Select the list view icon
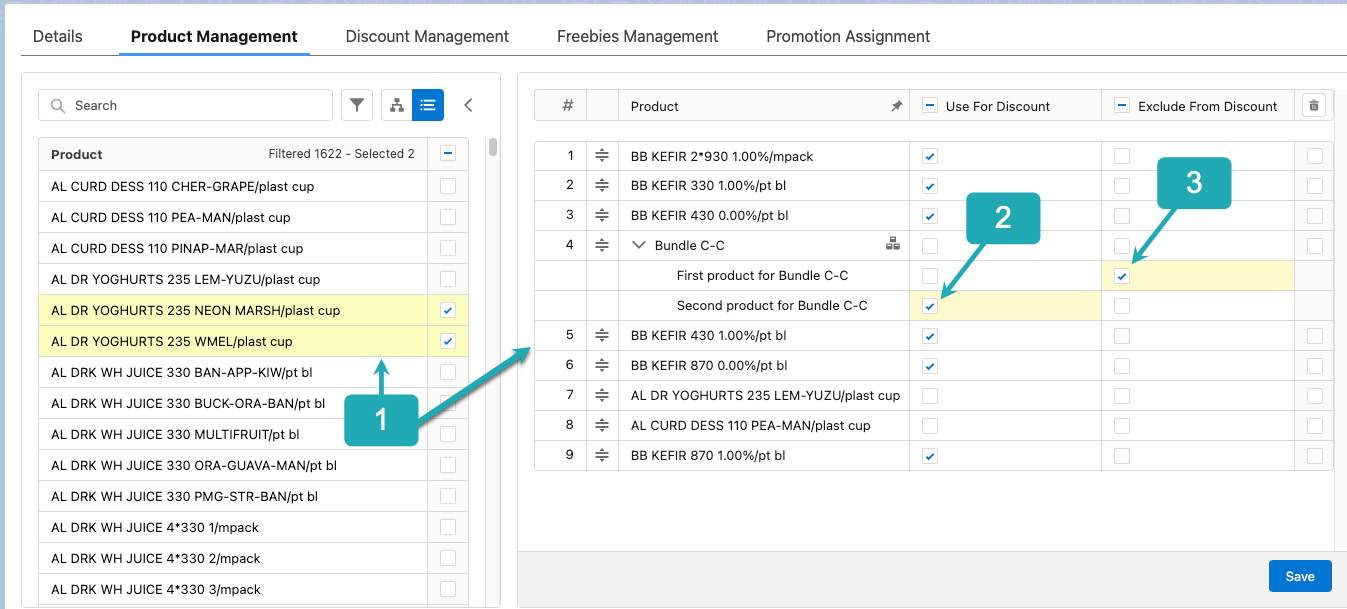The width and height of the screenshot is (1347, 609). coord(428,104)
